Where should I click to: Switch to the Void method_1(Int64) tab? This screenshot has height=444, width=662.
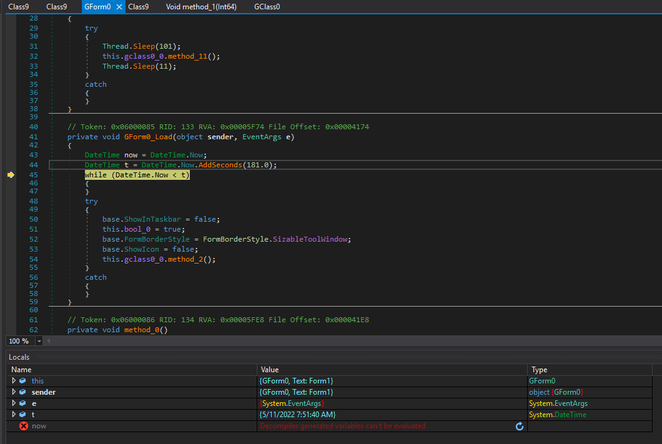pos(203,7)
